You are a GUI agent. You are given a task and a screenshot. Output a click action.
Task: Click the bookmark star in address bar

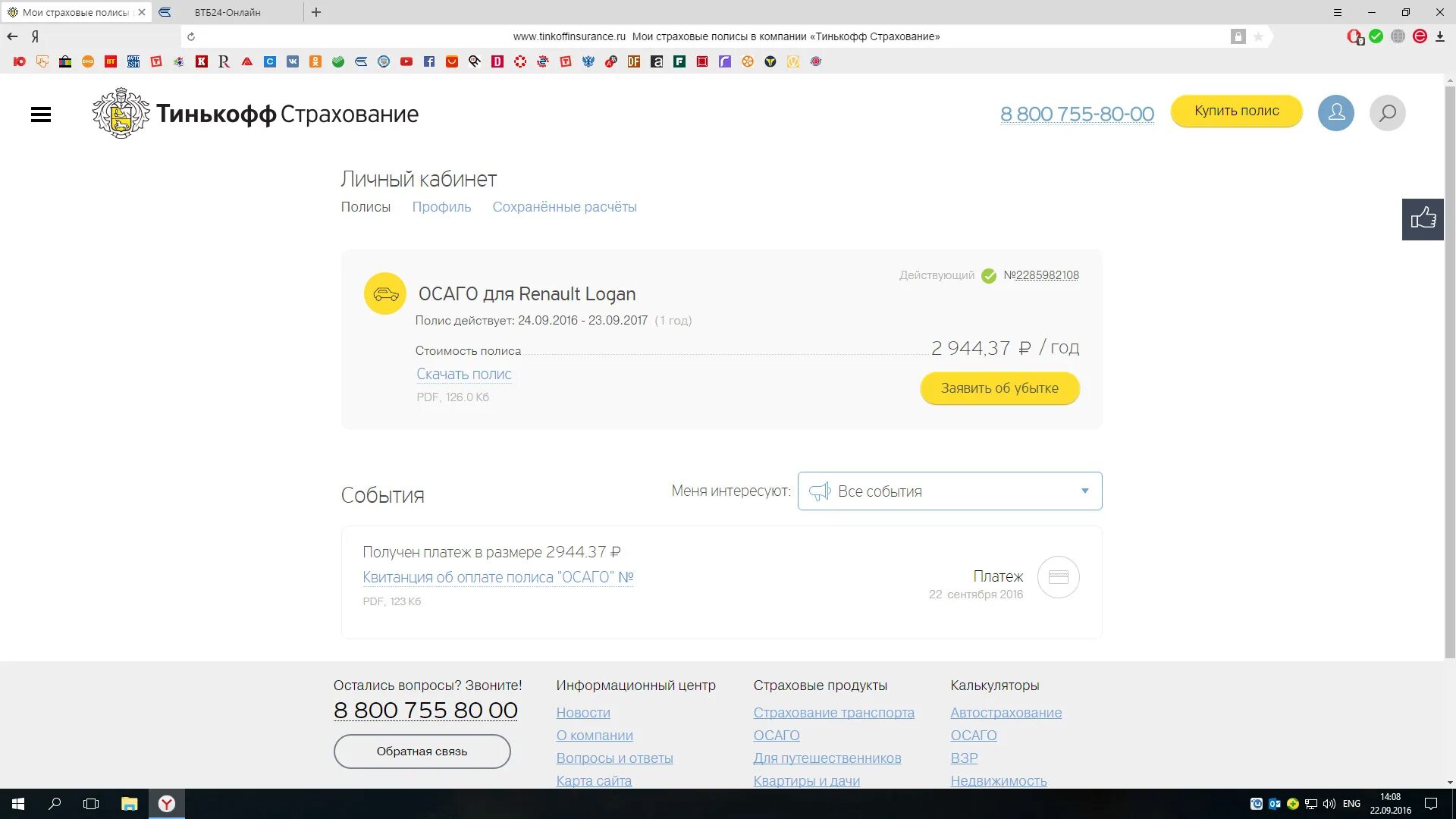pyautogui.click(x=1258, y=36)
